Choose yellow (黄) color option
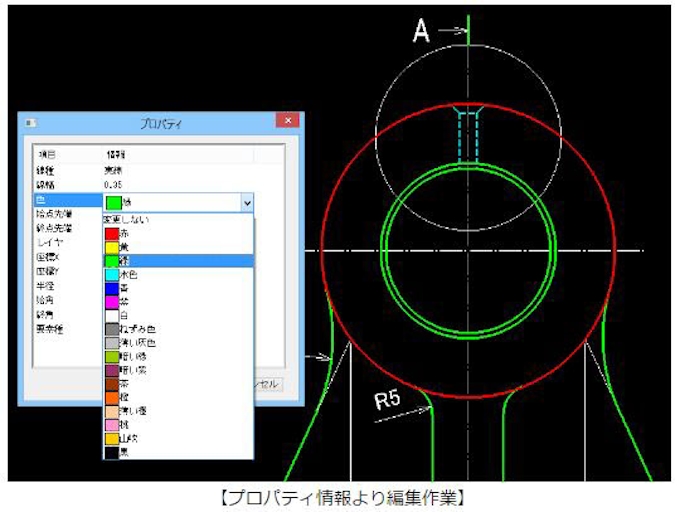 [x=124, y=246]
